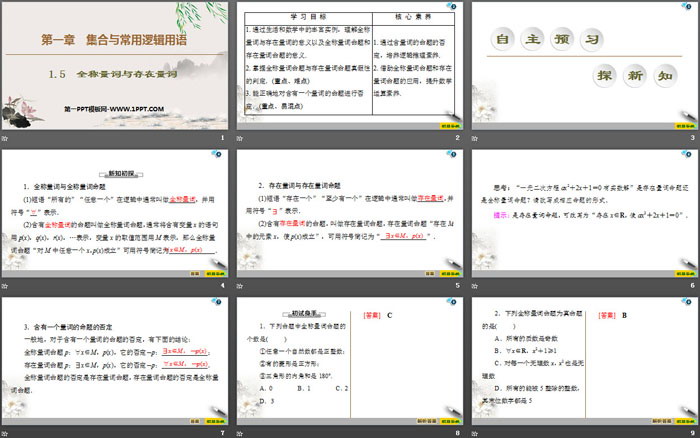Select the 自主预习 探新知 slide thumbnail

pyautogui.click(x=584, y=65)
